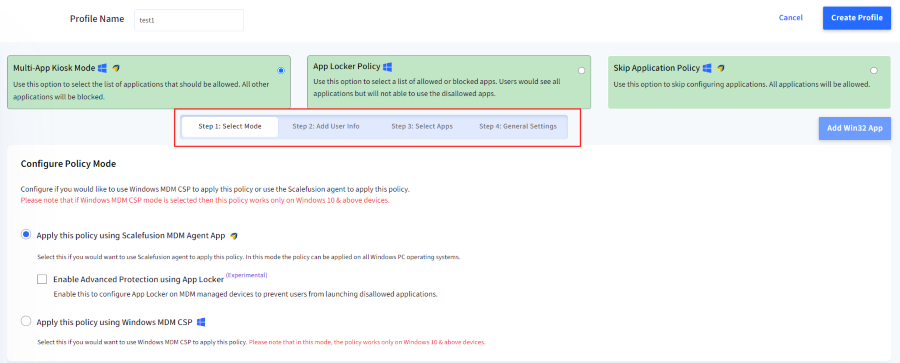Select Apply this policy using Windows MDM CSP
The image size is (900, 363).
click(x=26, y=322)
